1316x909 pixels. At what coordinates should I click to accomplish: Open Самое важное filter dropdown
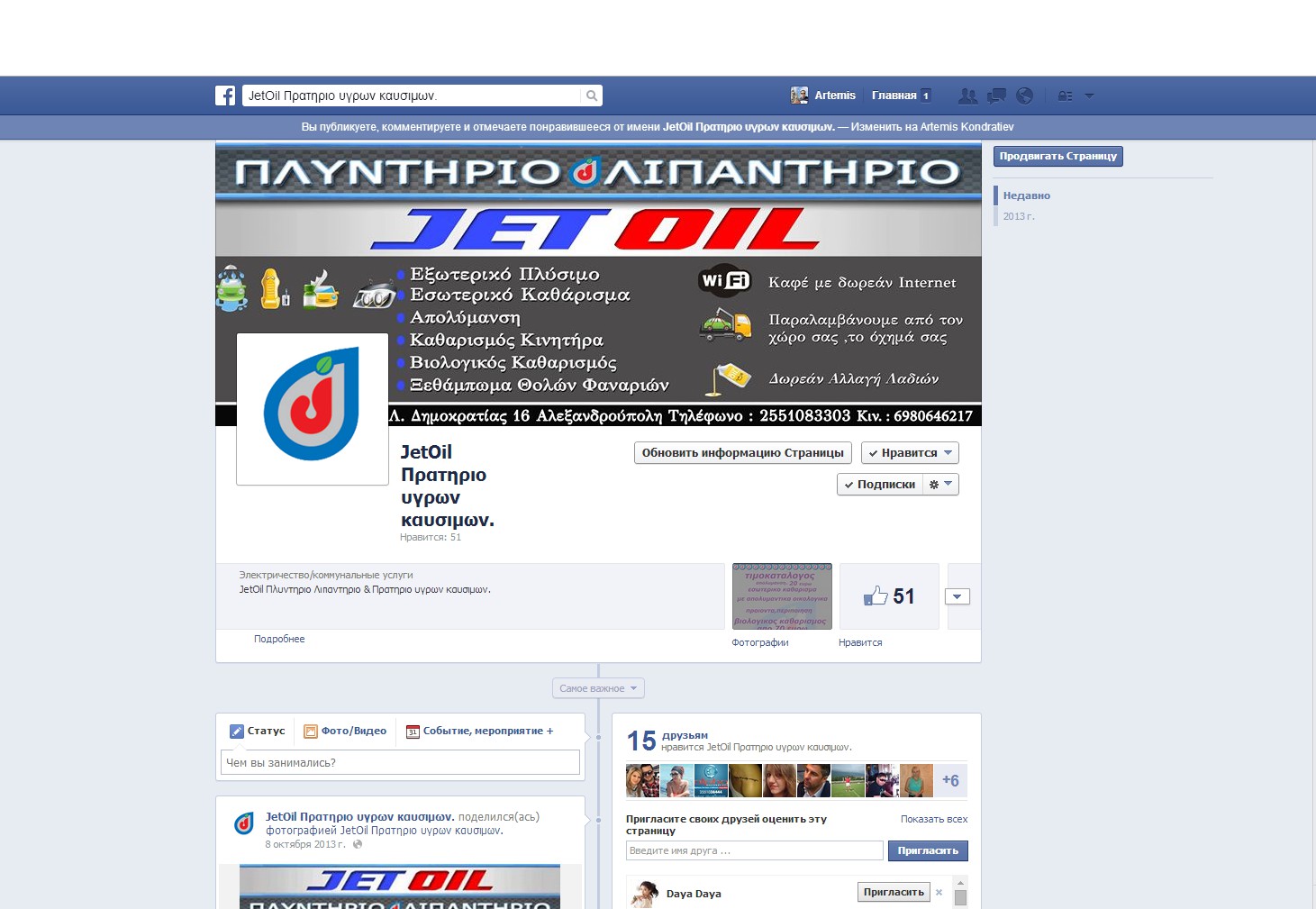click(x=598, y=688)
